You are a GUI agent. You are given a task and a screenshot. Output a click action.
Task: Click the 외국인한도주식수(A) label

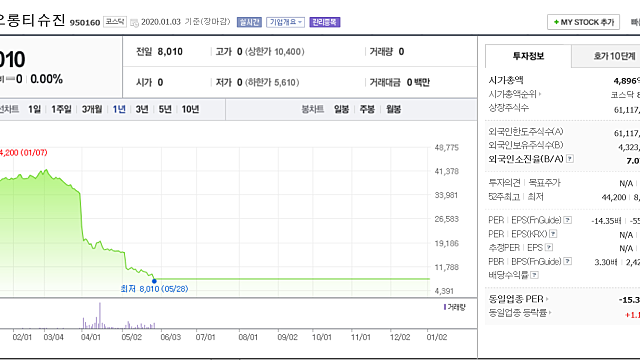526,131
